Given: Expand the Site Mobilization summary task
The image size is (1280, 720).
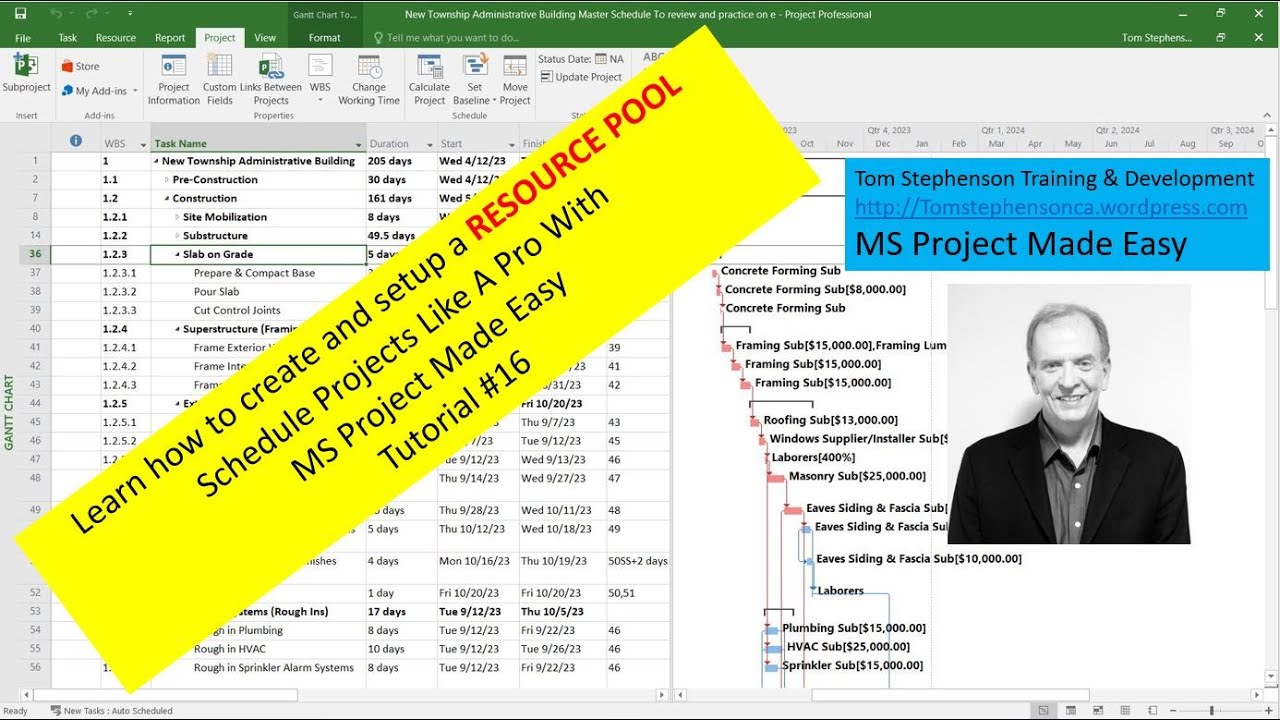Looking at the screenshot, I should point(177,217).
